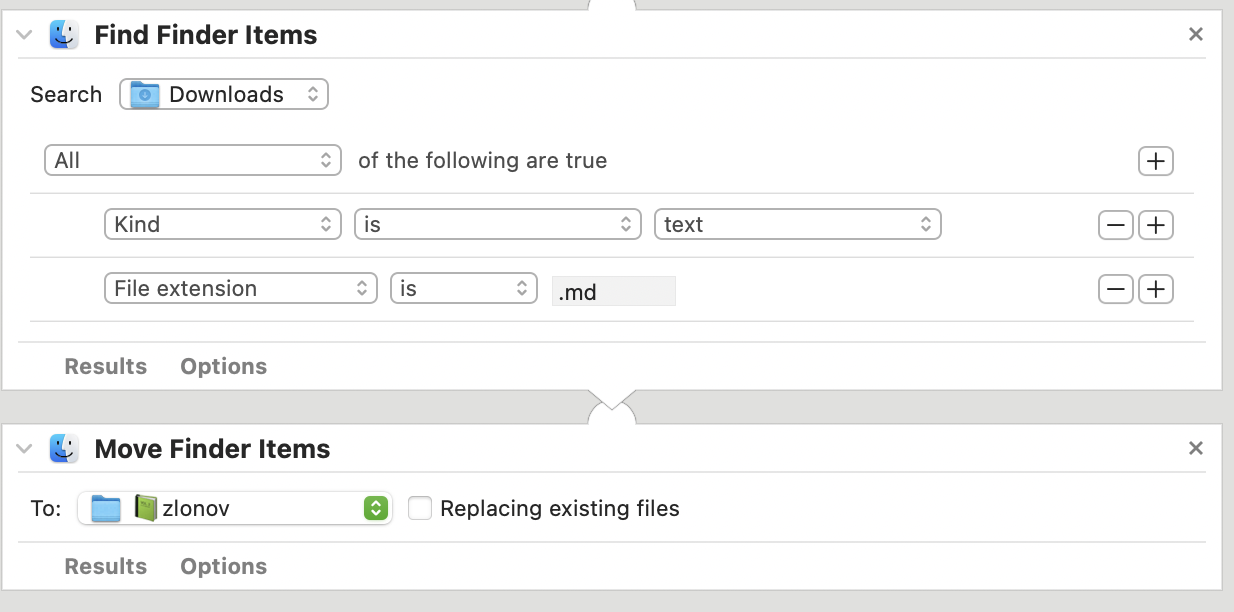This screenshot has height=612, width=1234.
Task: Add a rule after the Kind condition
Action: click(1156, 225)
